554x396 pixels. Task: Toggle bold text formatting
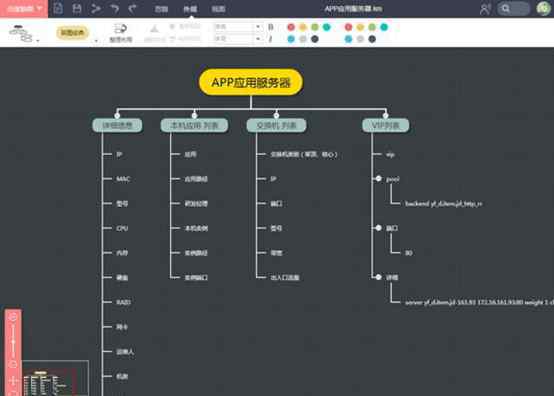click(x=271, y=27)
